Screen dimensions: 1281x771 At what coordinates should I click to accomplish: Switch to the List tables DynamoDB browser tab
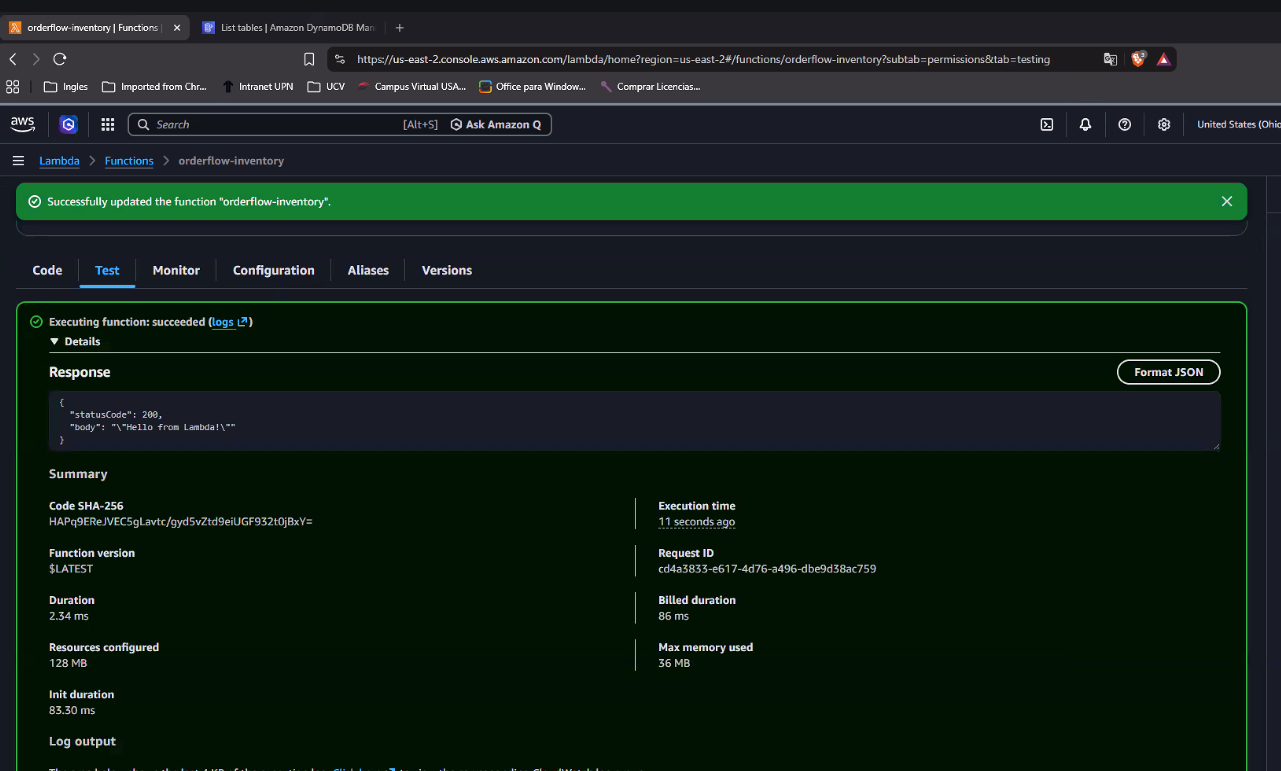(x=288, y=27)
